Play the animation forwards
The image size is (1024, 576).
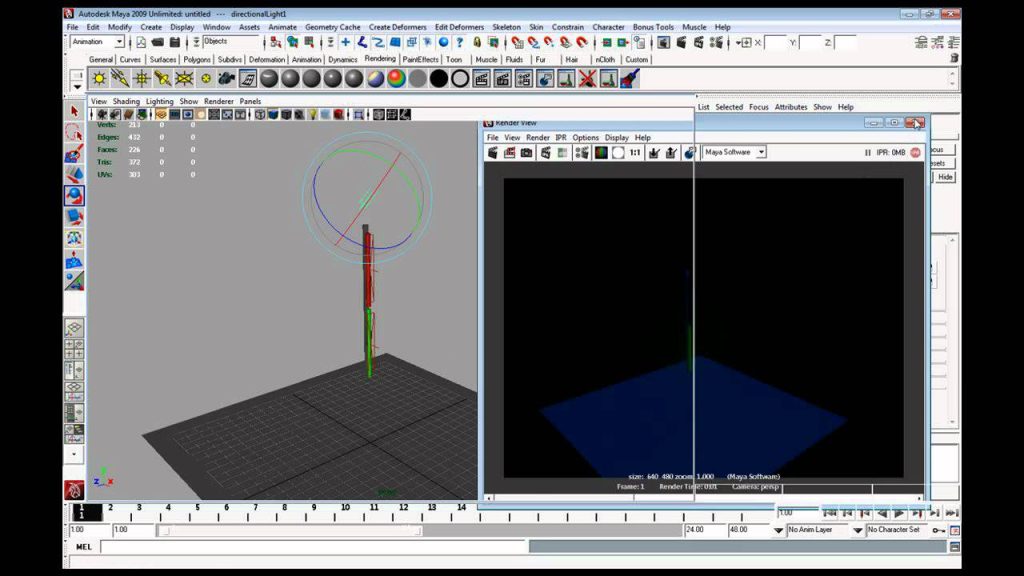coord(899,513)
